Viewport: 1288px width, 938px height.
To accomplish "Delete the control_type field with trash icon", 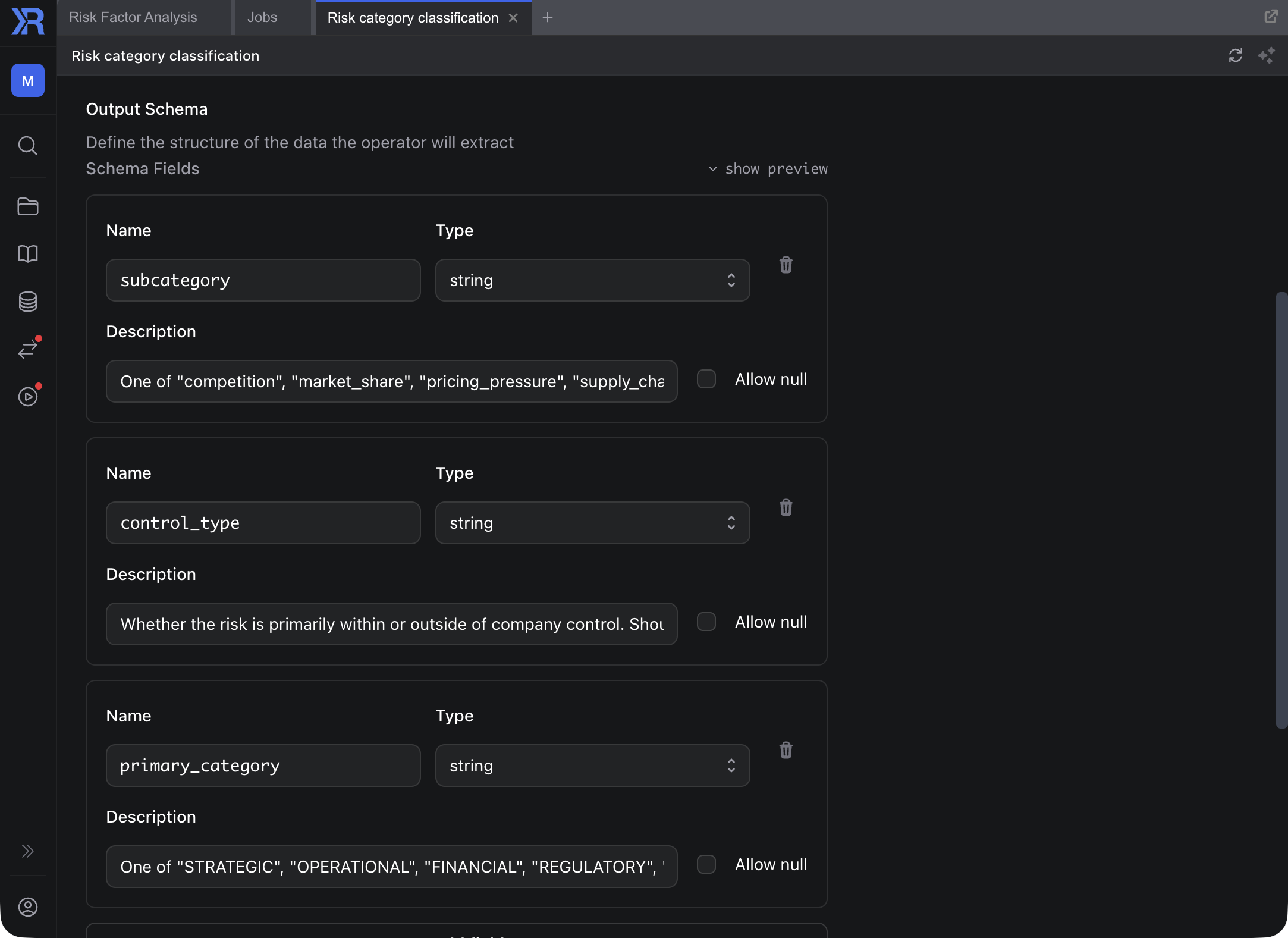I will pos(786,507).
